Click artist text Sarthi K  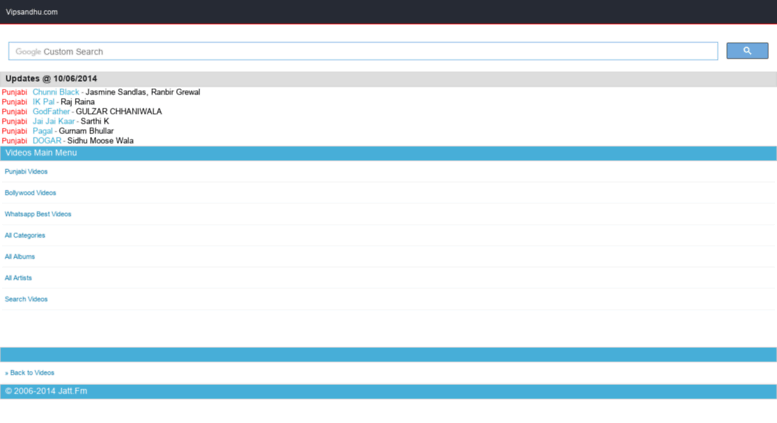coord(95,121)
